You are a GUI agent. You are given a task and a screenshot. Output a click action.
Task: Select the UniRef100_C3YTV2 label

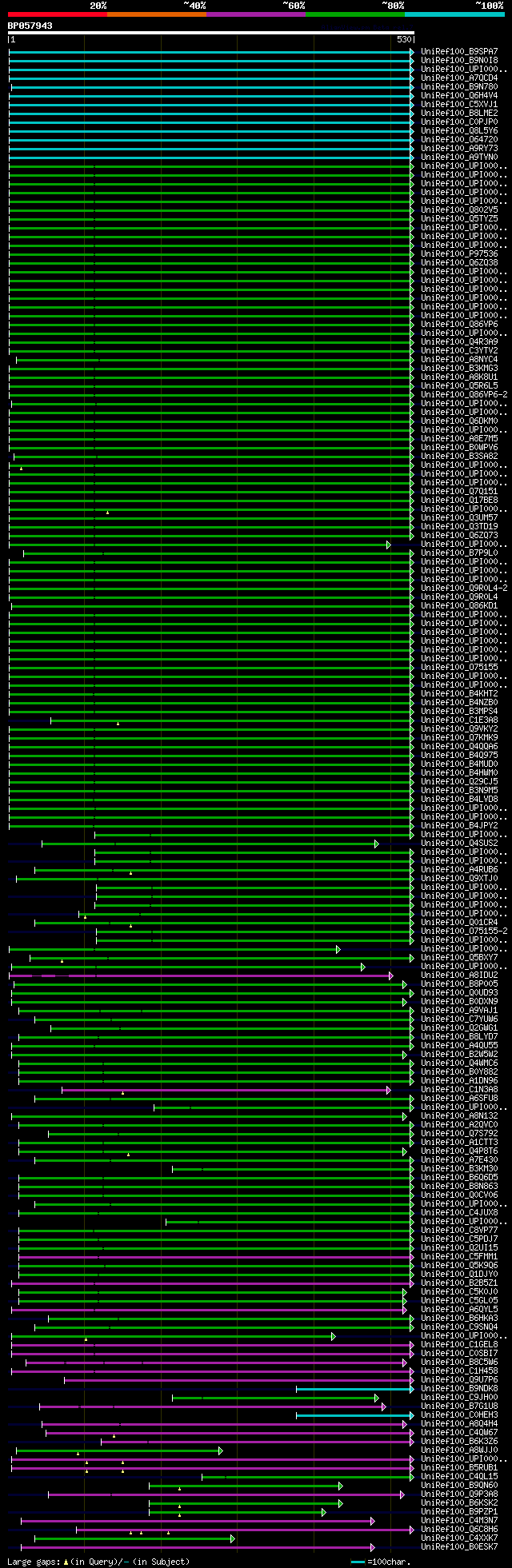pyautogui.click(x=459, y=351)
